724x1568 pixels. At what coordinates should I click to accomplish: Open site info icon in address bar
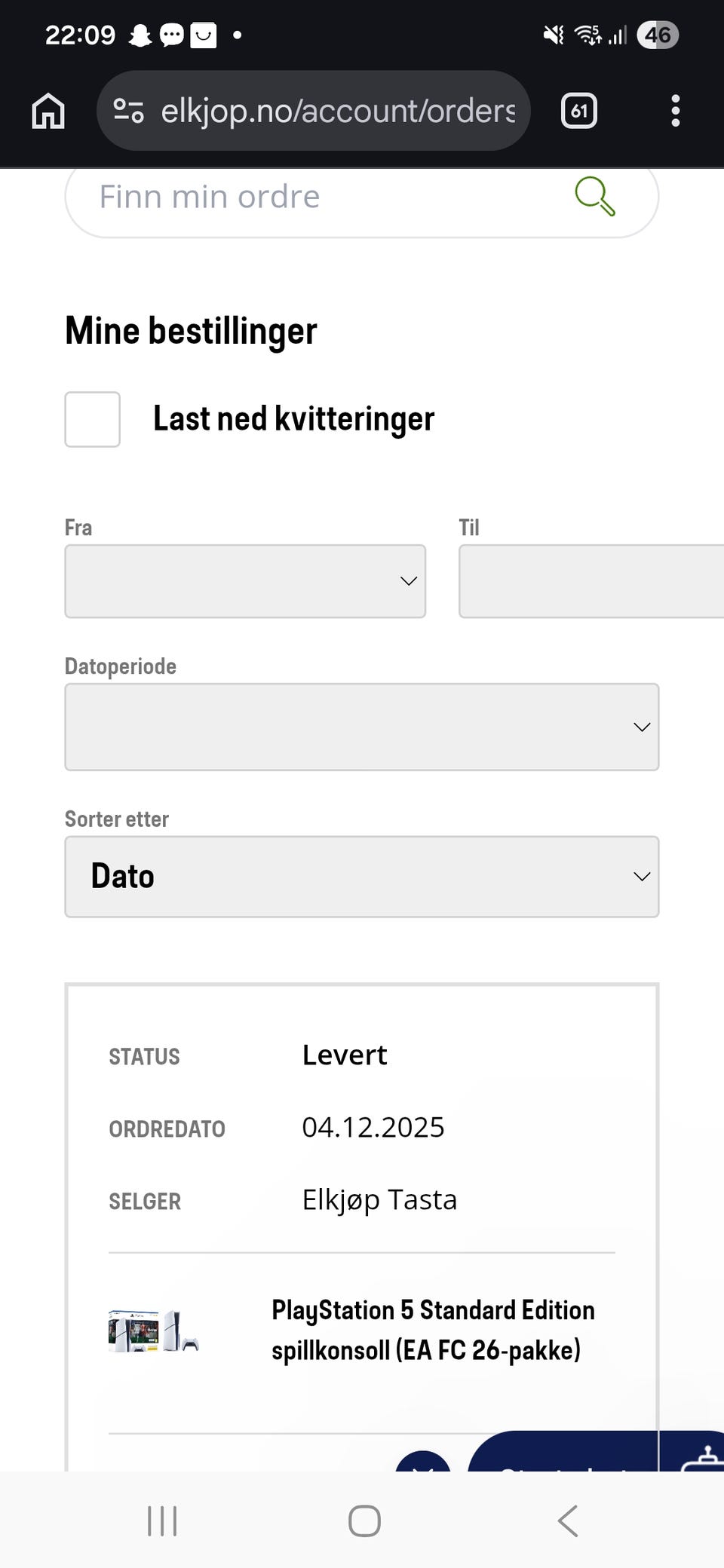point(128,111)
